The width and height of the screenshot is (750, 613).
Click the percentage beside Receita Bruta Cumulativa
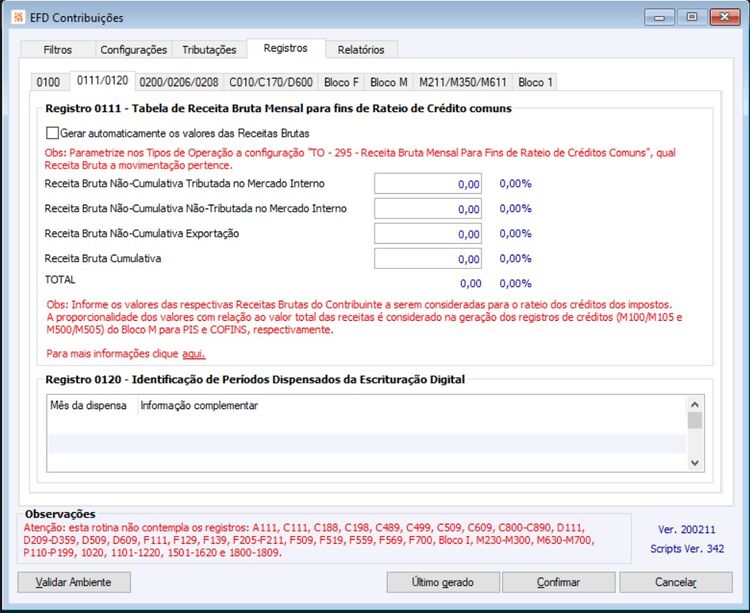coord(516,259)
